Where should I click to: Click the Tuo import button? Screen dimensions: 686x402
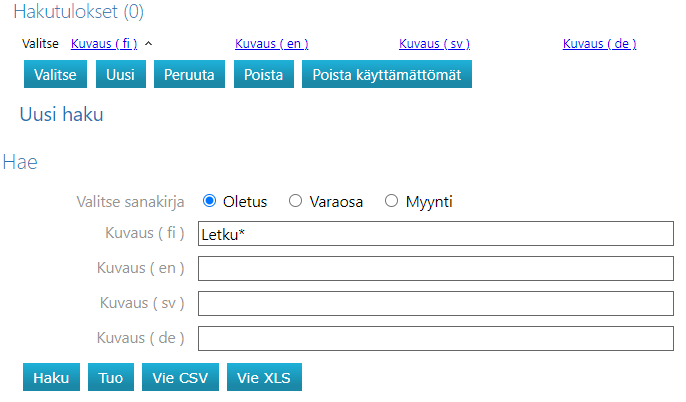111,378
